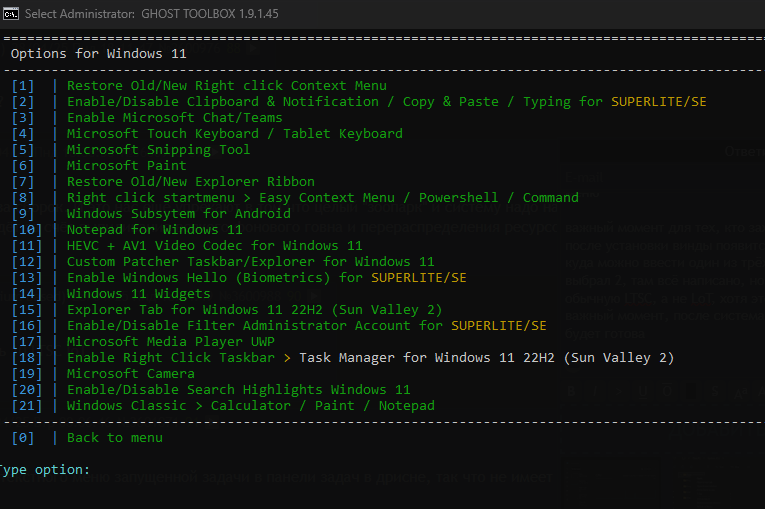Click the 'Microsoft Camera' entry

tap(131, 374)
